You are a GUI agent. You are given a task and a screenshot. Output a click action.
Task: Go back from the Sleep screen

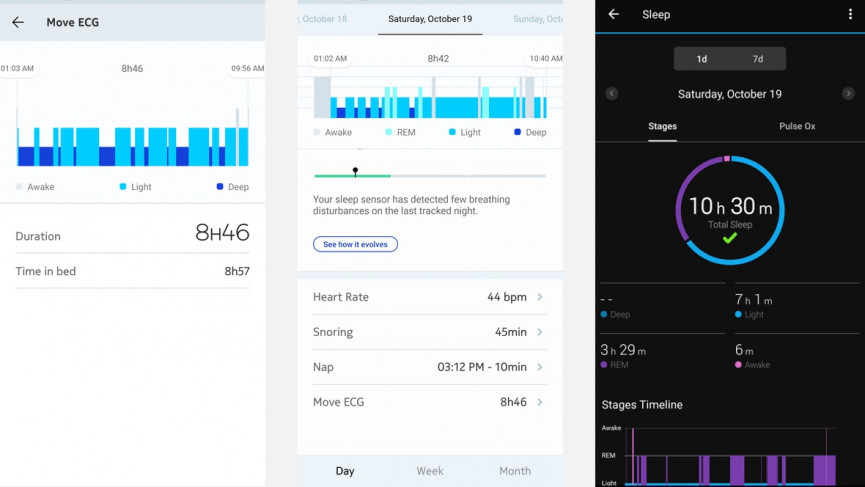(x=613, y=14)
